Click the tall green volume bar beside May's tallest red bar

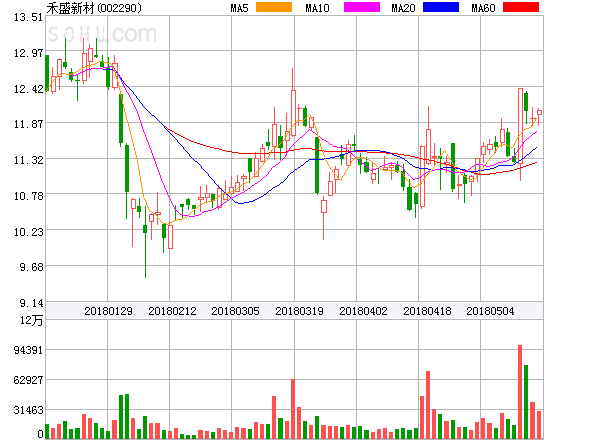tap(526, 402)
